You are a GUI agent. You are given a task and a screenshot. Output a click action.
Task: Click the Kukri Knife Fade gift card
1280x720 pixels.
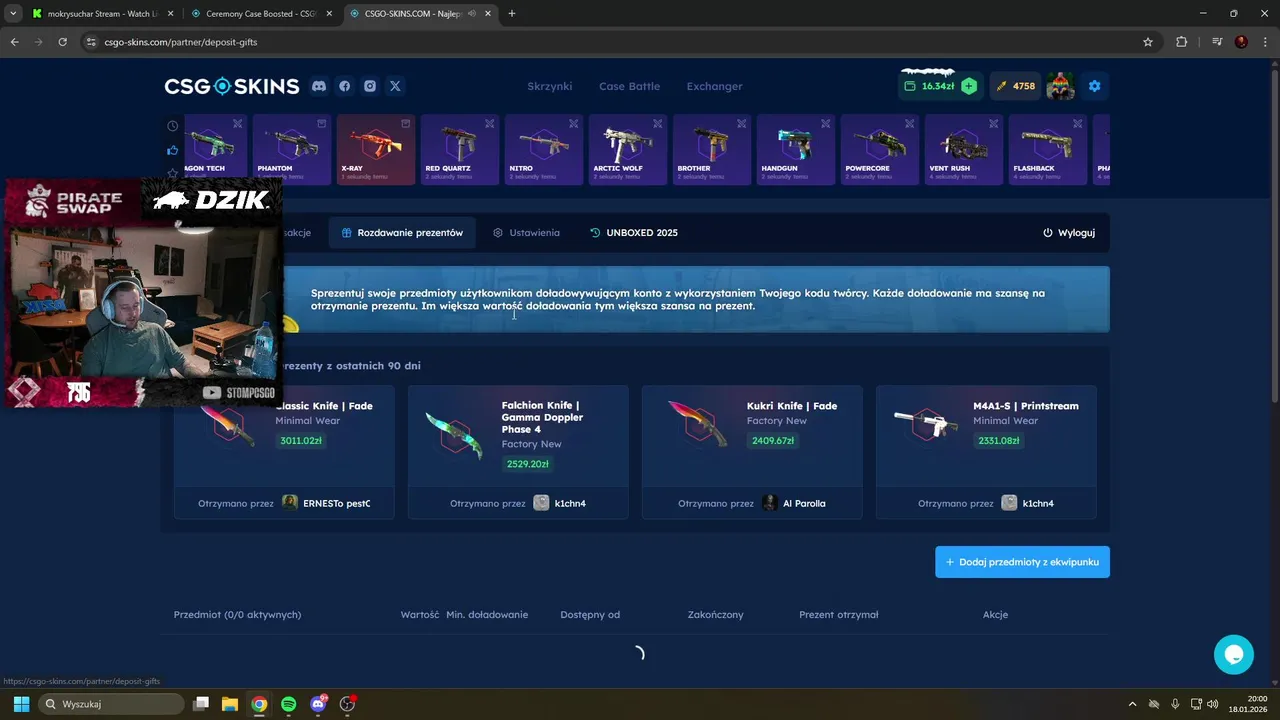pyautogui.click(x=752, y=452)
